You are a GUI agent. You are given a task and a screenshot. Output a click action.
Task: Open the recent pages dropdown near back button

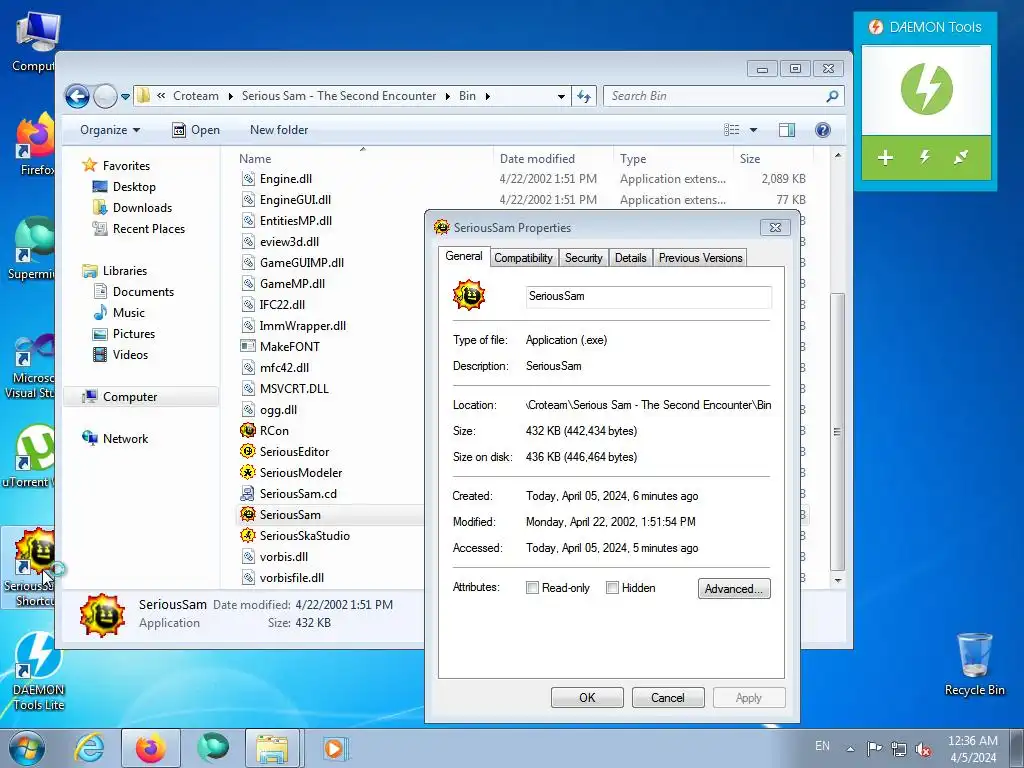click(125, 97)
